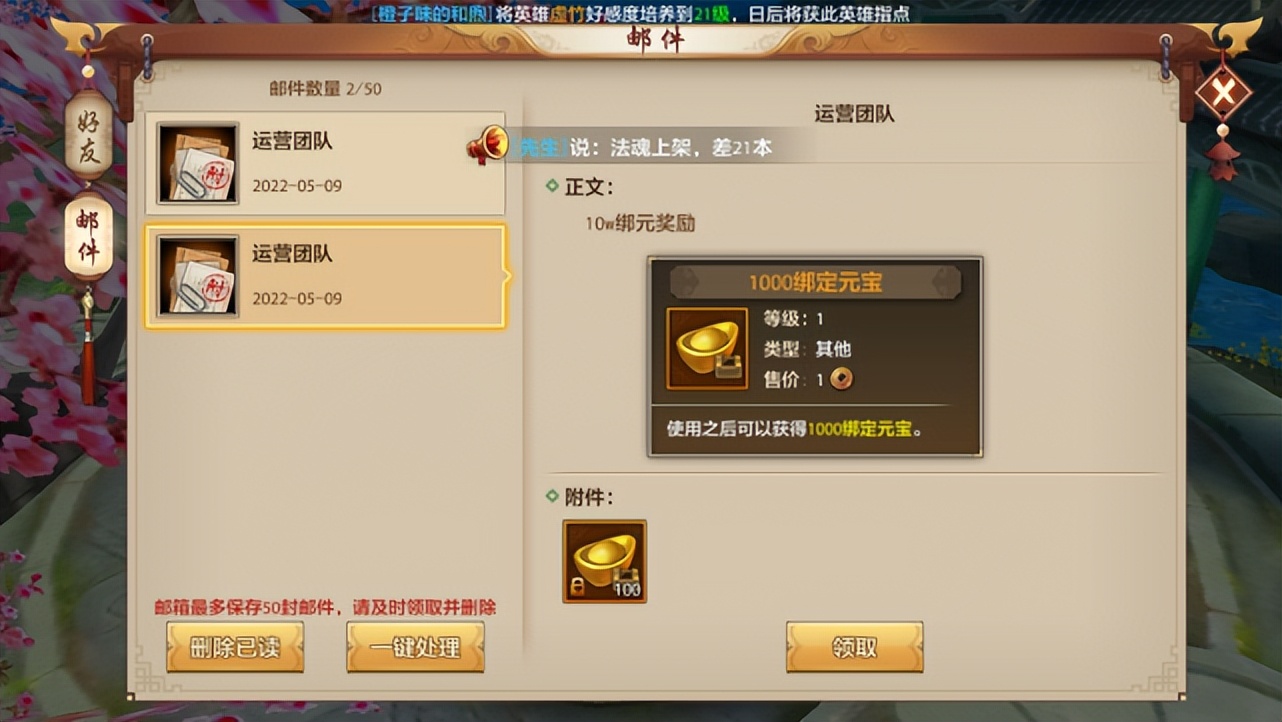Click the 正文 section diamond marker
Screen dimensions: 1282x722
(552, 186)
